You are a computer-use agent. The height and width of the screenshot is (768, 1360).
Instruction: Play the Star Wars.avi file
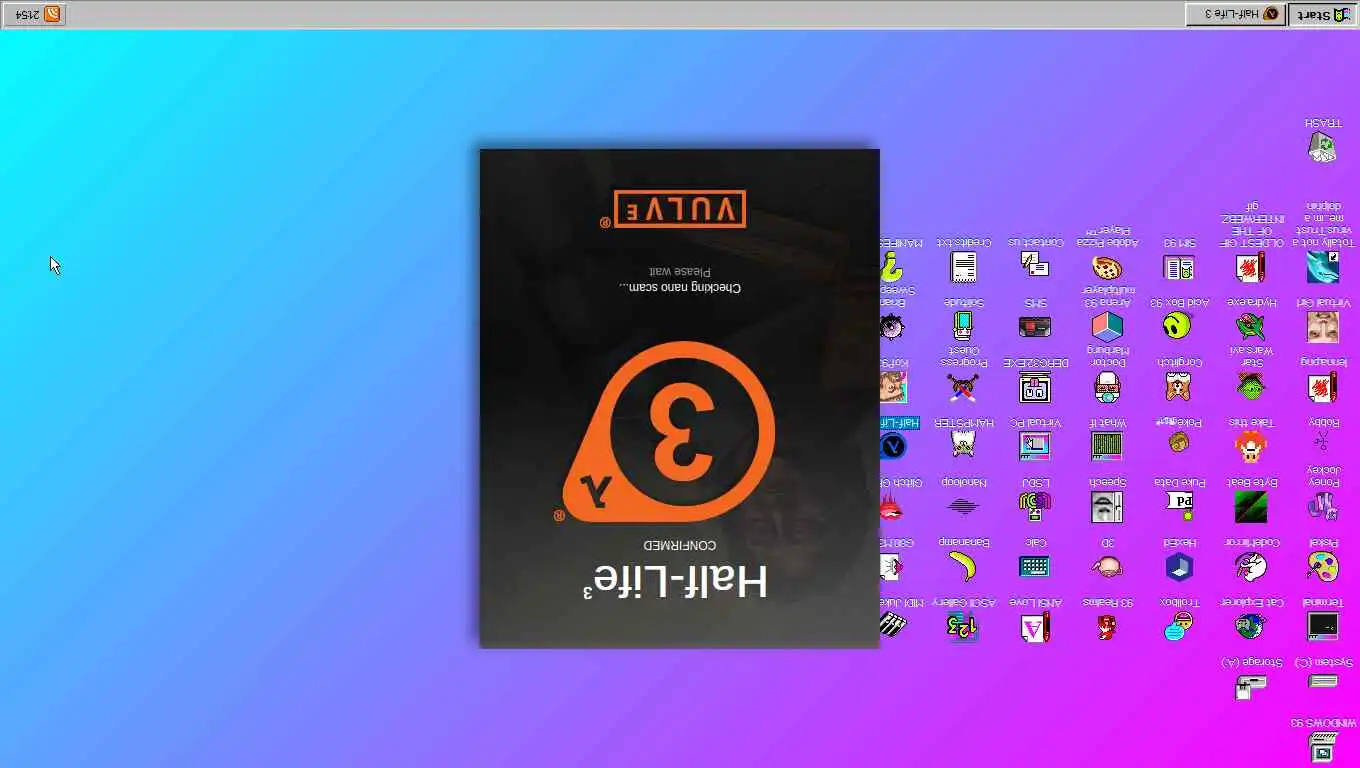pyautogui.click(x=1250, y=386)
